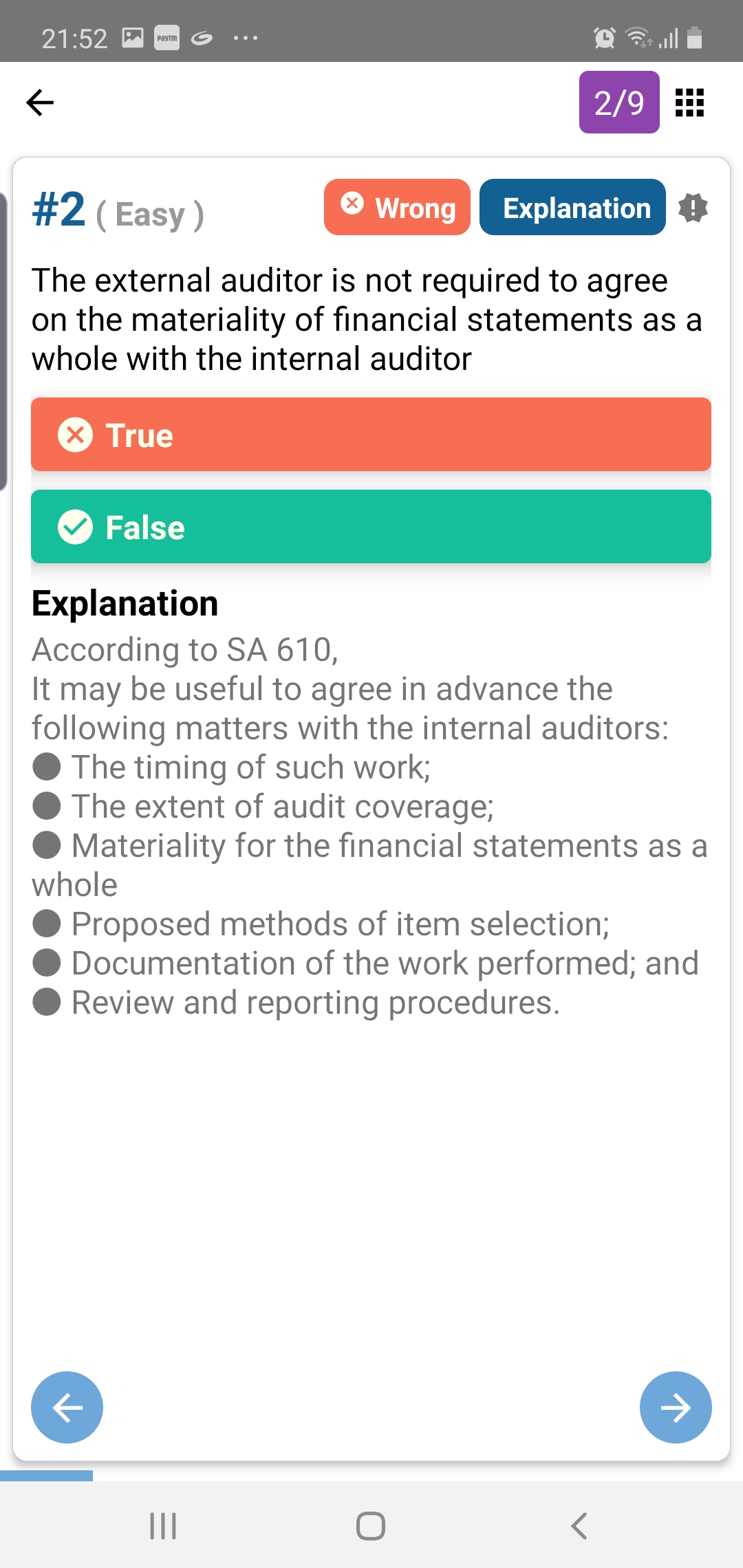Advance to the next question
Screen dimensions: 743x1568
pos(676,1407)
